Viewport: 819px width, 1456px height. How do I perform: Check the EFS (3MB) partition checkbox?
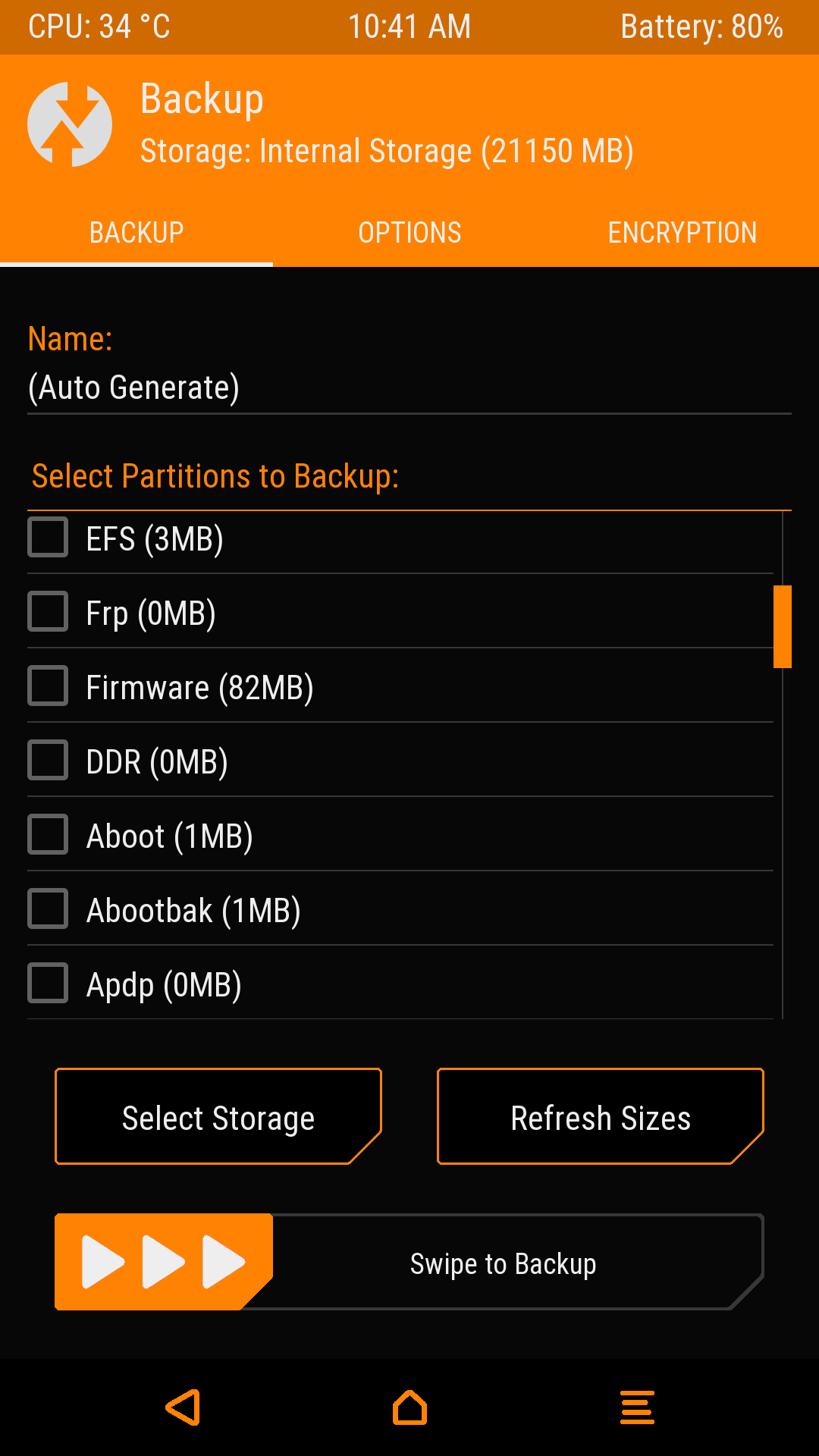coord(48,538)
